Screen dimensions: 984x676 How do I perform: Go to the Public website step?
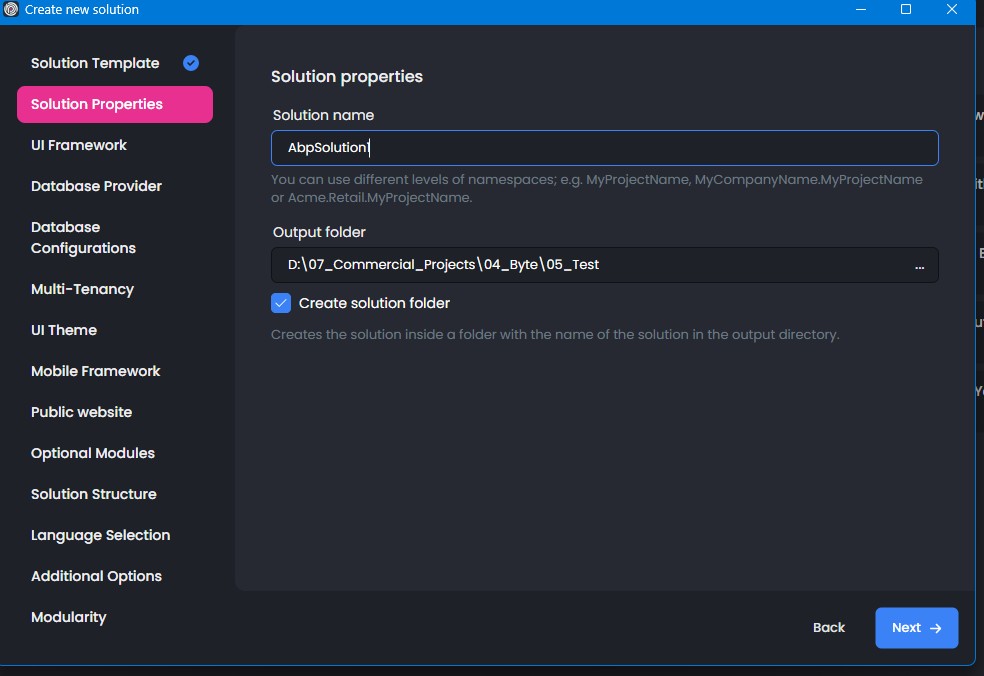point(81,412)
